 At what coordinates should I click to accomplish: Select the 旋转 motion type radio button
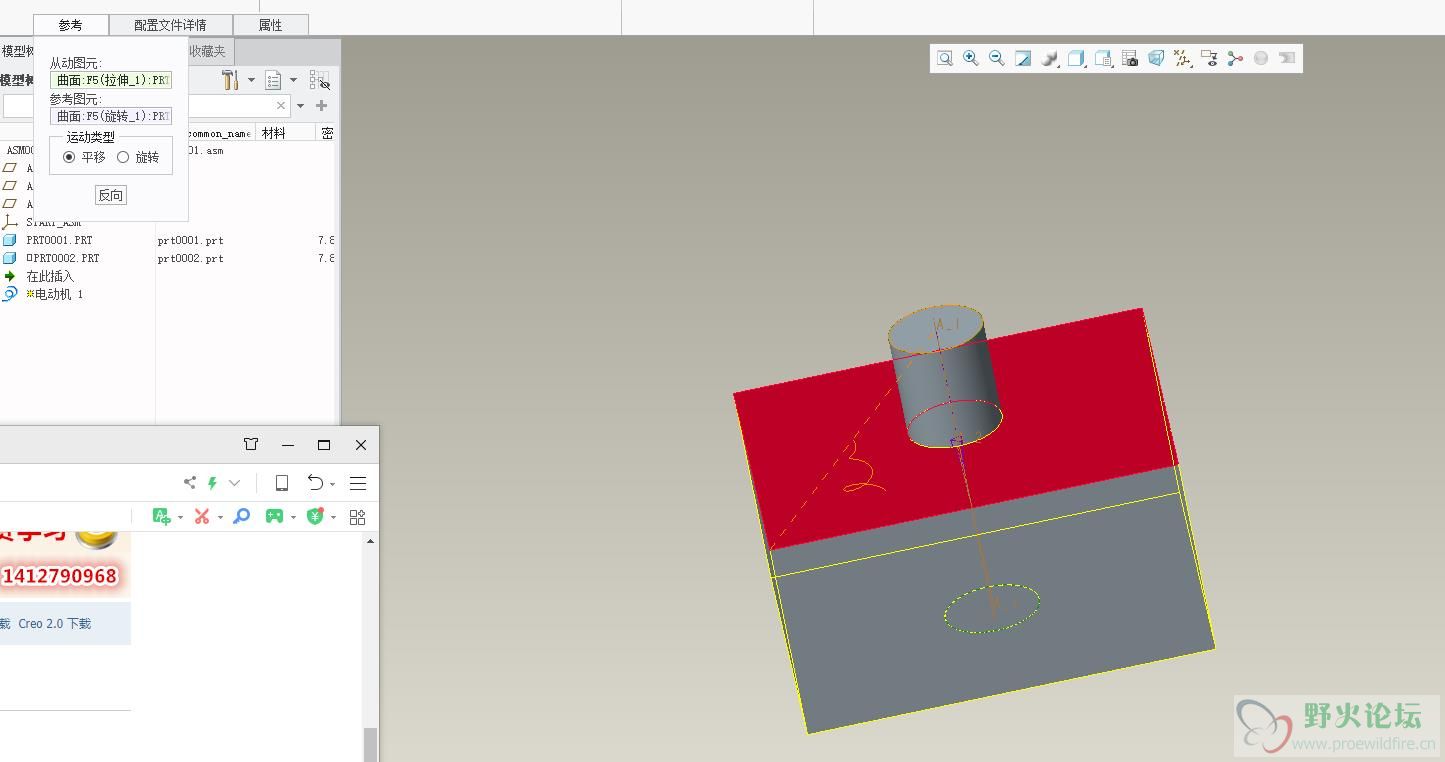pyautogui.click(x=123, y=157)
